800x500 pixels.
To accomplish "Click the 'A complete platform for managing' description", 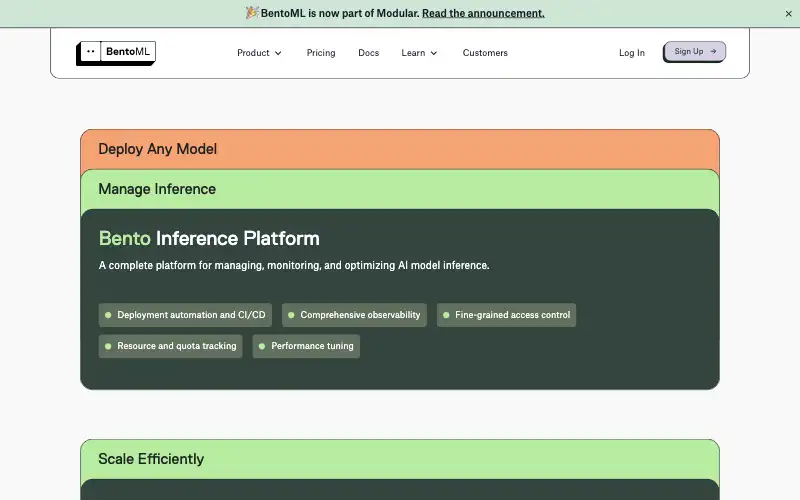I will [294, 265].
